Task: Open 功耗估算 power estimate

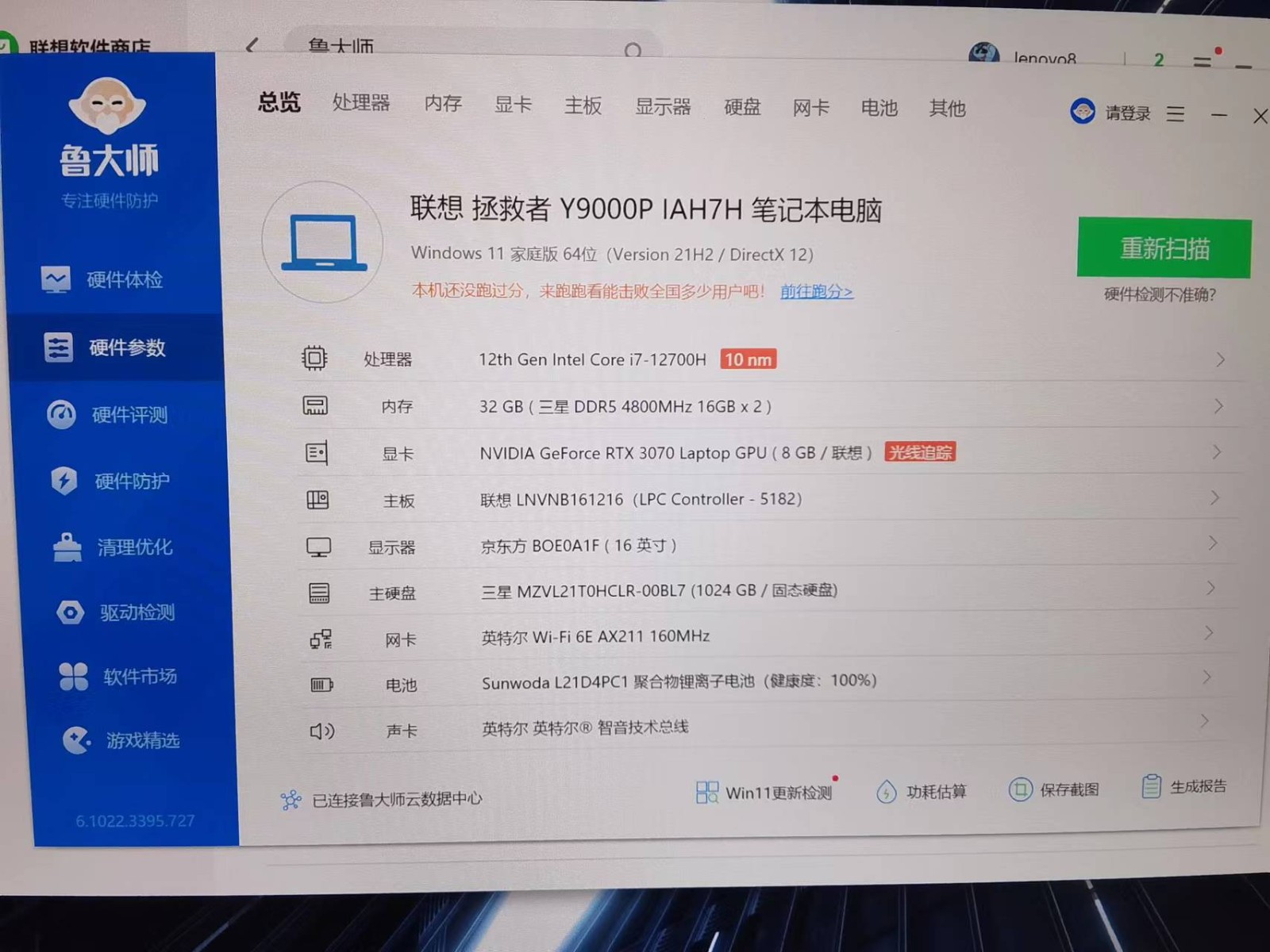Action: tap(921, 791)
